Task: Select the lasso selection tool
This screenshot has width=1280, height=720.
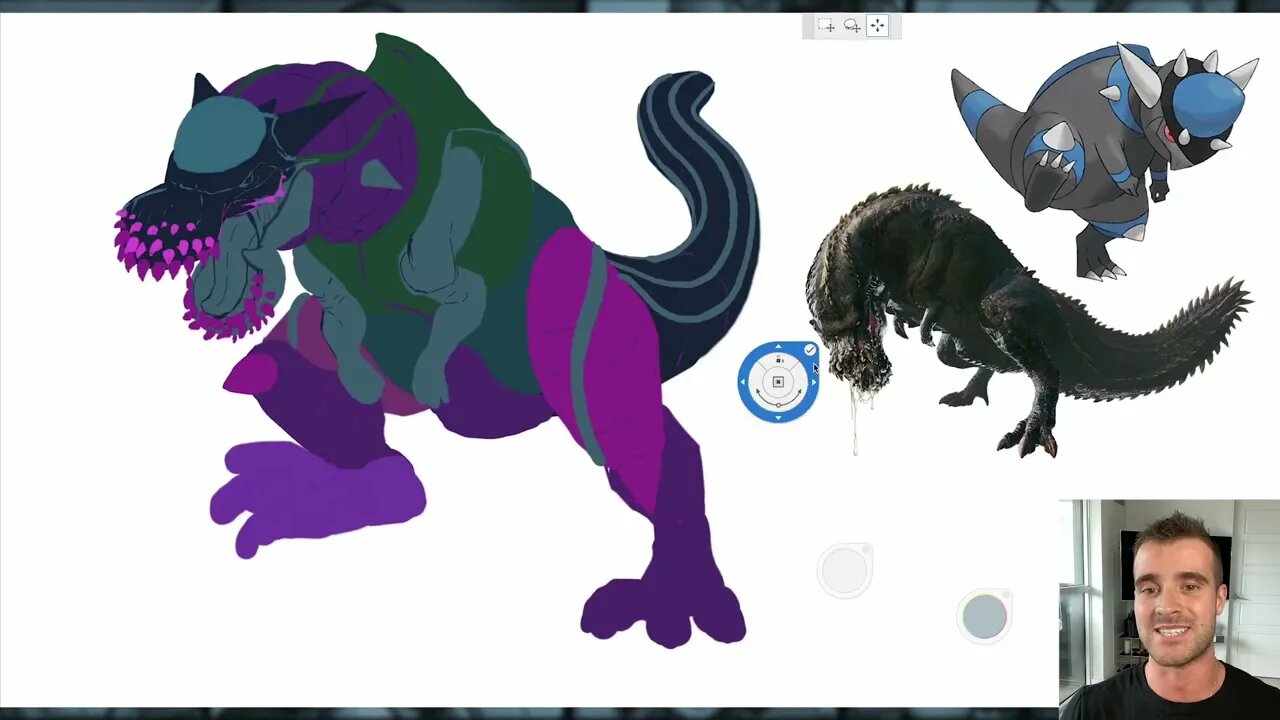Action: (852, 25)
